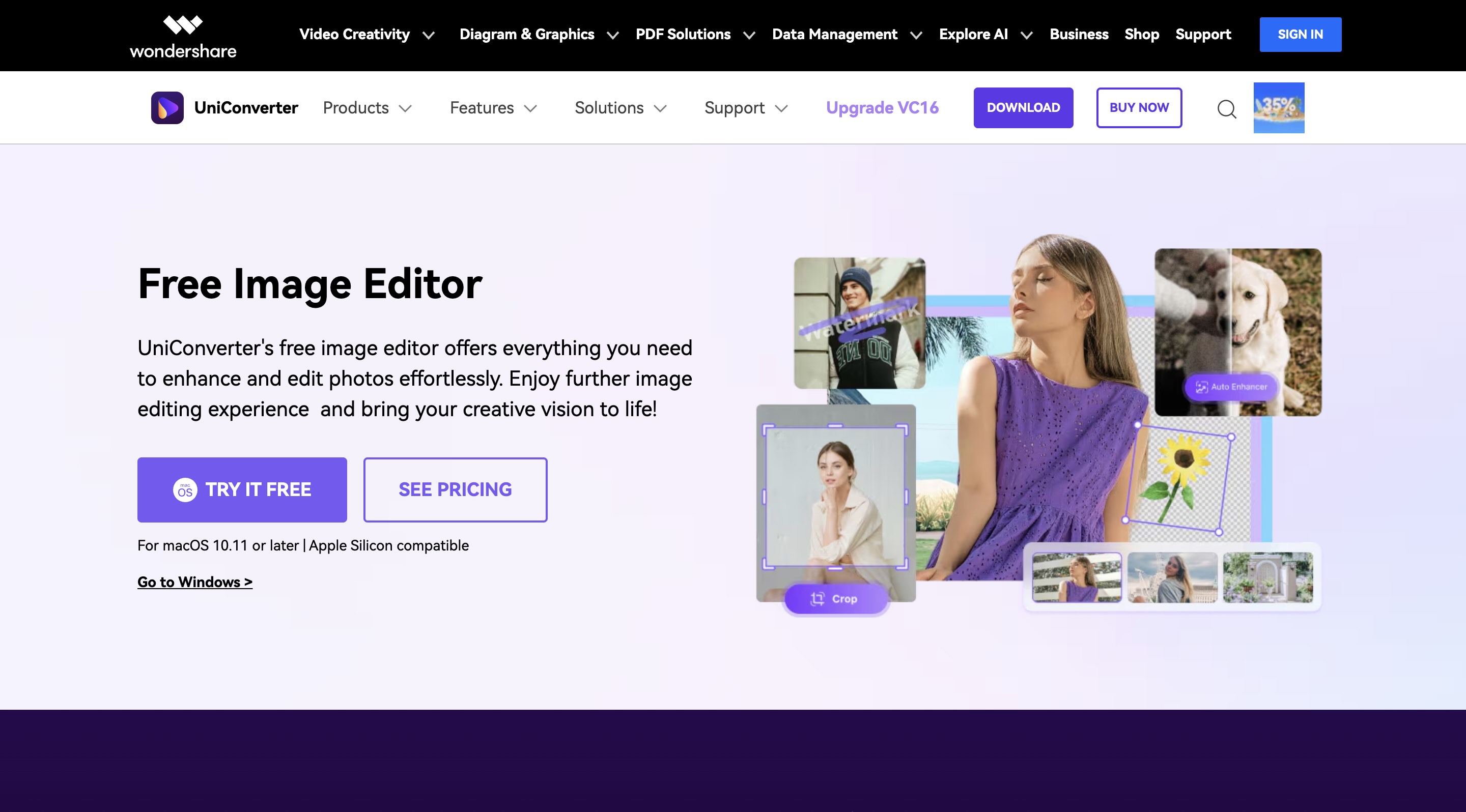
Task: Click the Wondershare logo
Action: tap(183, 37)
